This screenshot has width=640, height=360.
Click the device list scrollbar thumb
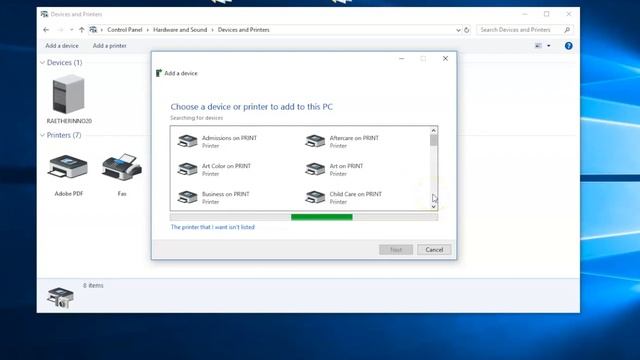tap(433, 140)
